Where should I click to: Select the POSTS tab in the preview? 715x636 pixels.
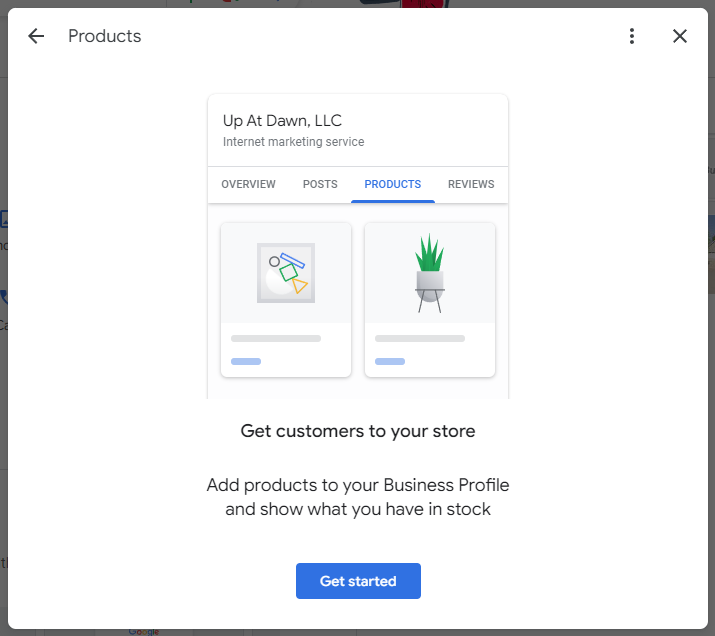[x=320, y=184]
